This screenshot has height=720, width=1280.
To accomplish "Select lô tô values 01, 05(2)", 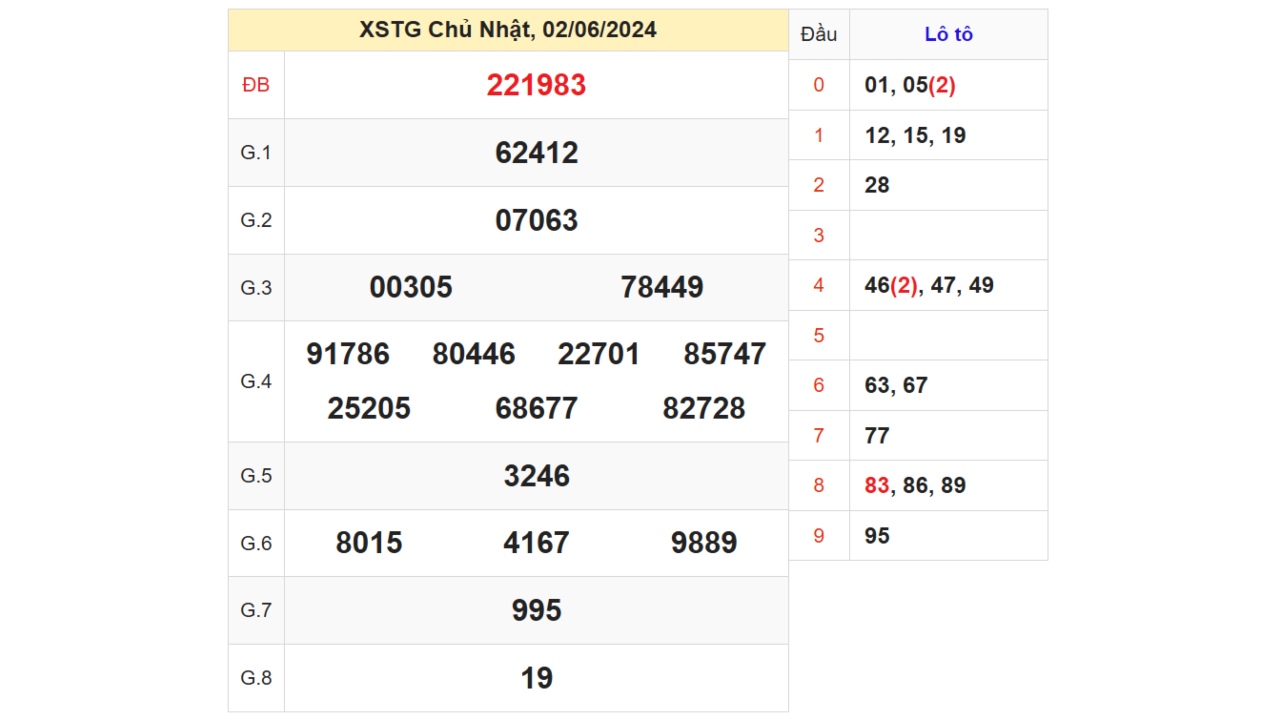I will coord(910,85).
